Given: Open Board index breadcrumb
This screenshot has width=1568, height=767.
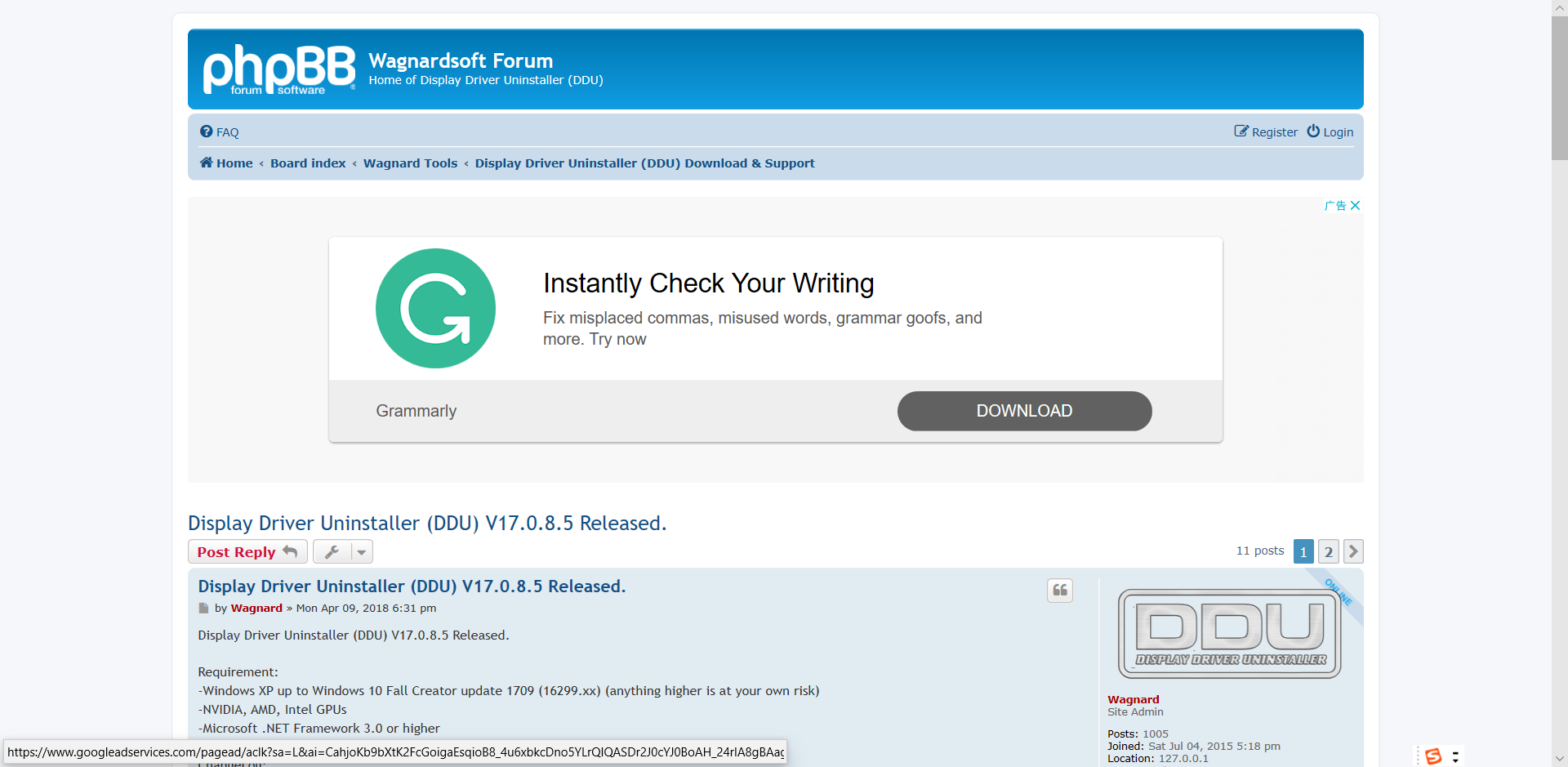Looking at the screenshot, I should 308,163.
